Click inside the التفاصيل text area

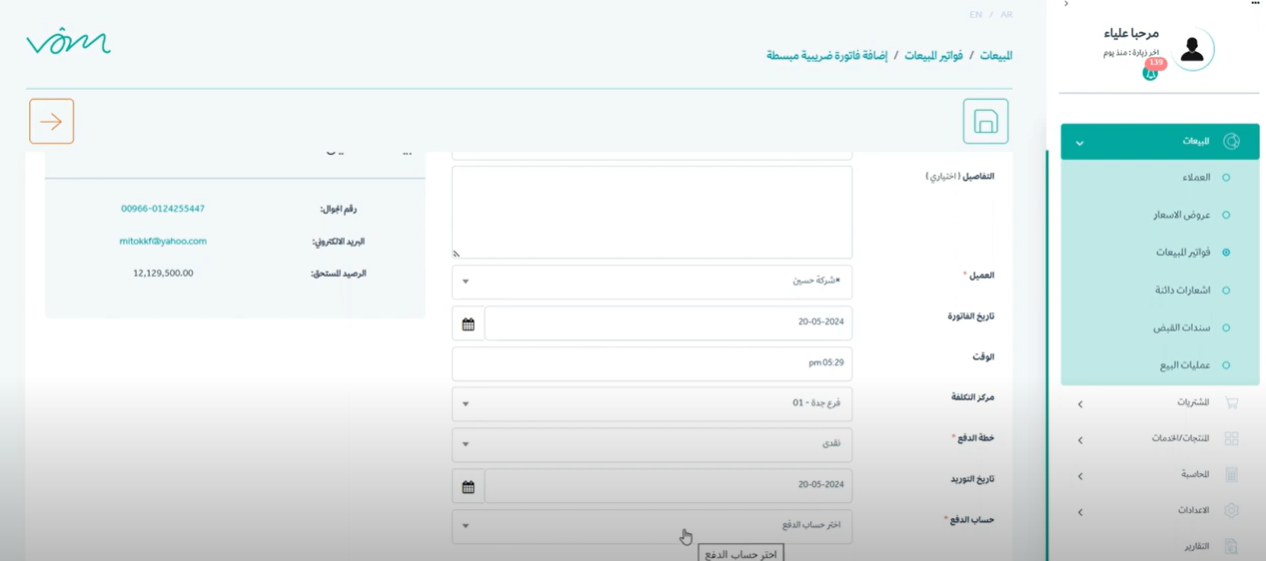tap(652, 212)
